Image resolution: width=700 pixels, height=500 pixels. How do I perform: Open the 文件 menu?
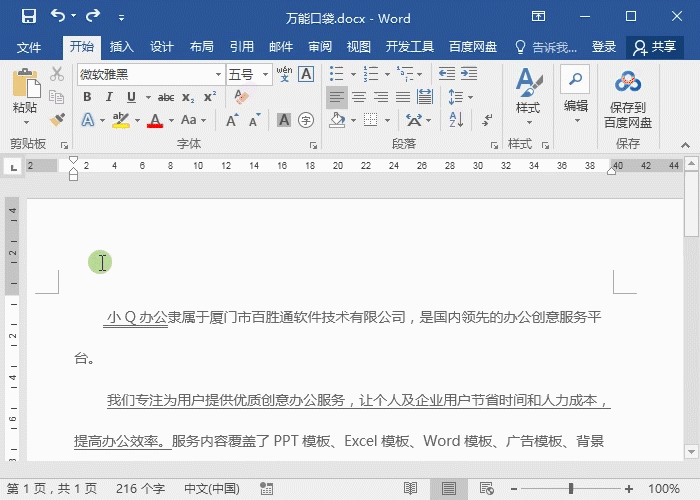pos(29,47)
